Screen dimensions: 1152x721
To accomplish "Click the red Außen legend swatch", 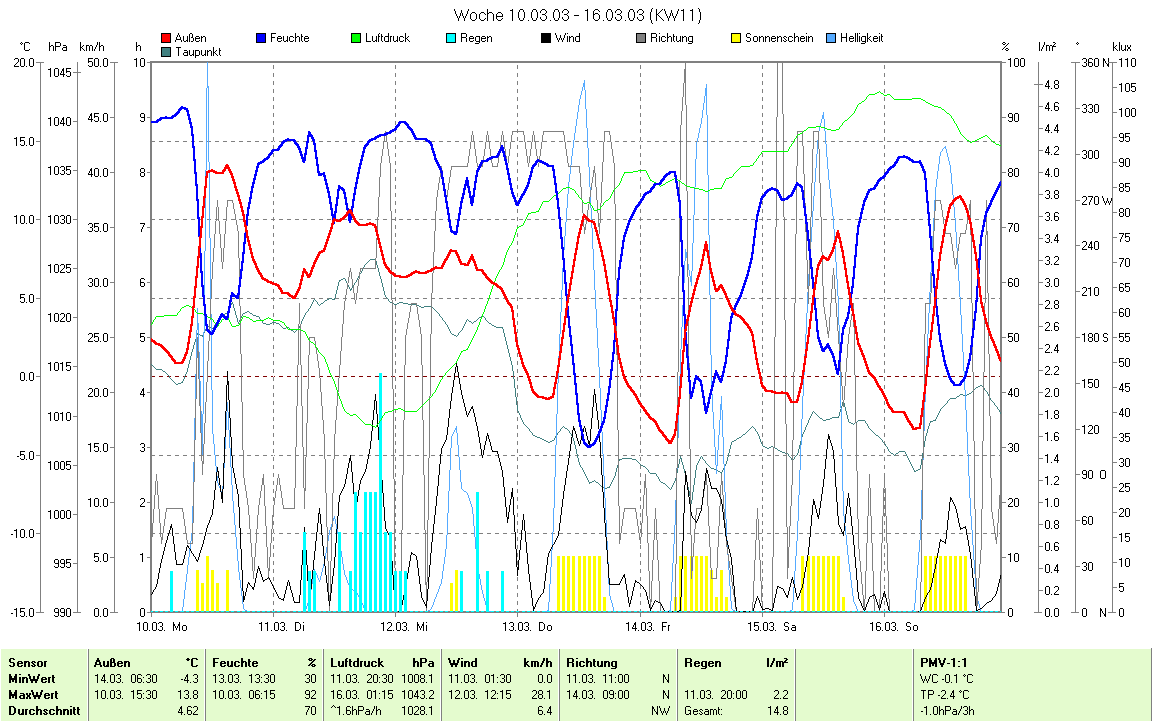I will coord(166,39).
